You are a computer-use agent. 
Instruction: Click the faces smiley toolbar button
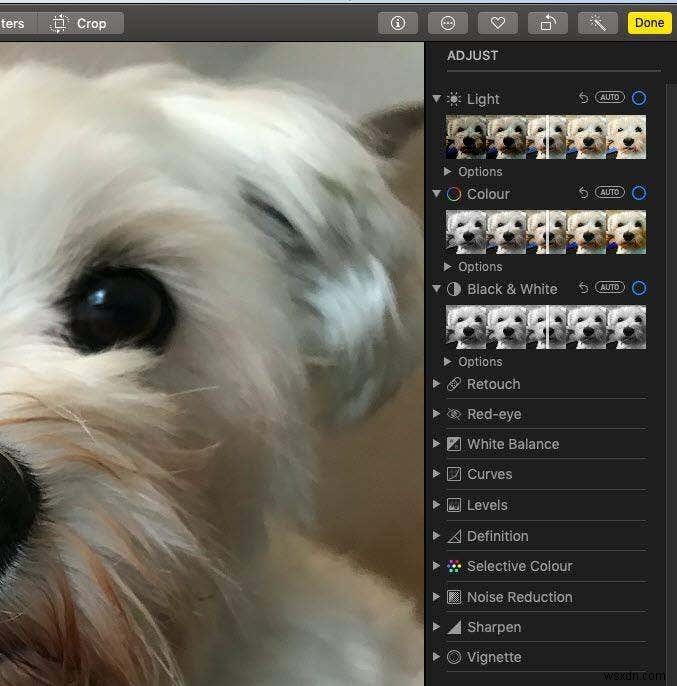click(x=448, y=23)
